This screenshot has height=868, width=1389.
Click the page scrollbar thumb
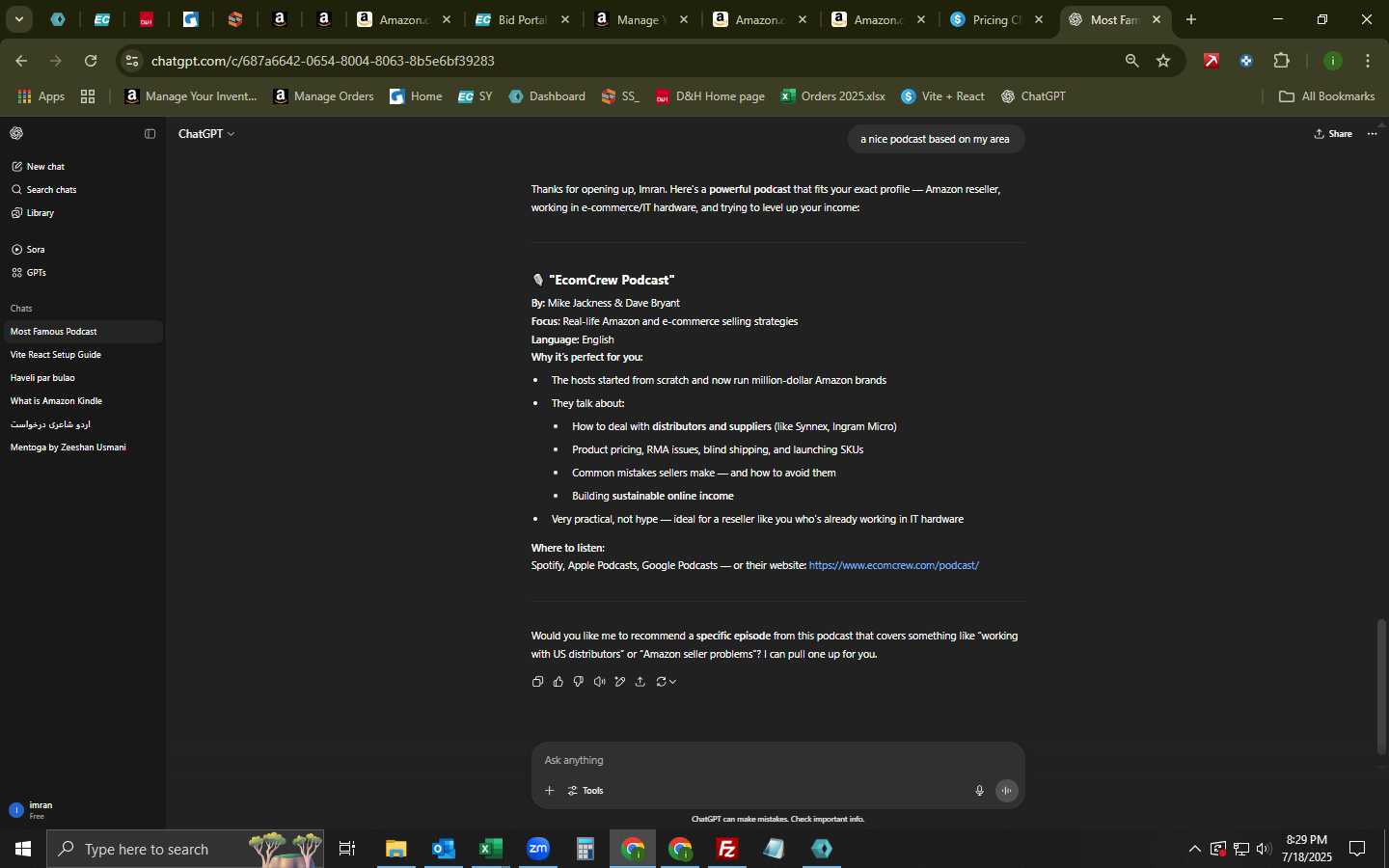point(1381,687)
